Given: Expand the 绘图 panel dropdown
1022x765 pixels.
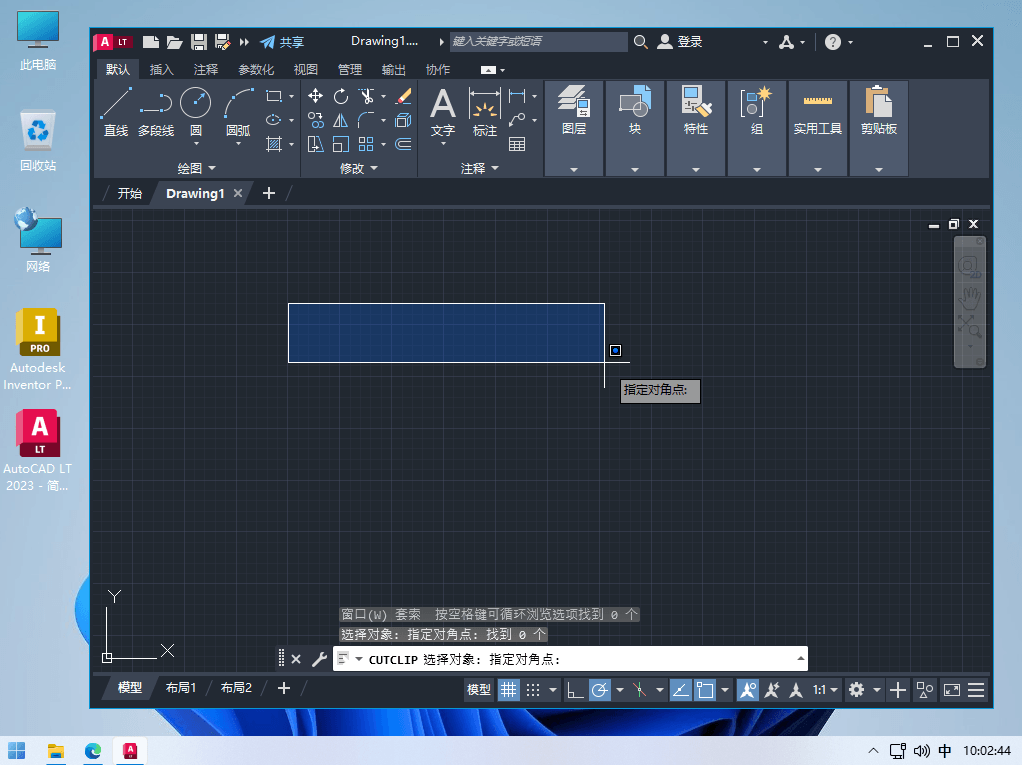Looking at the screenshot, I should click(196, 168).
